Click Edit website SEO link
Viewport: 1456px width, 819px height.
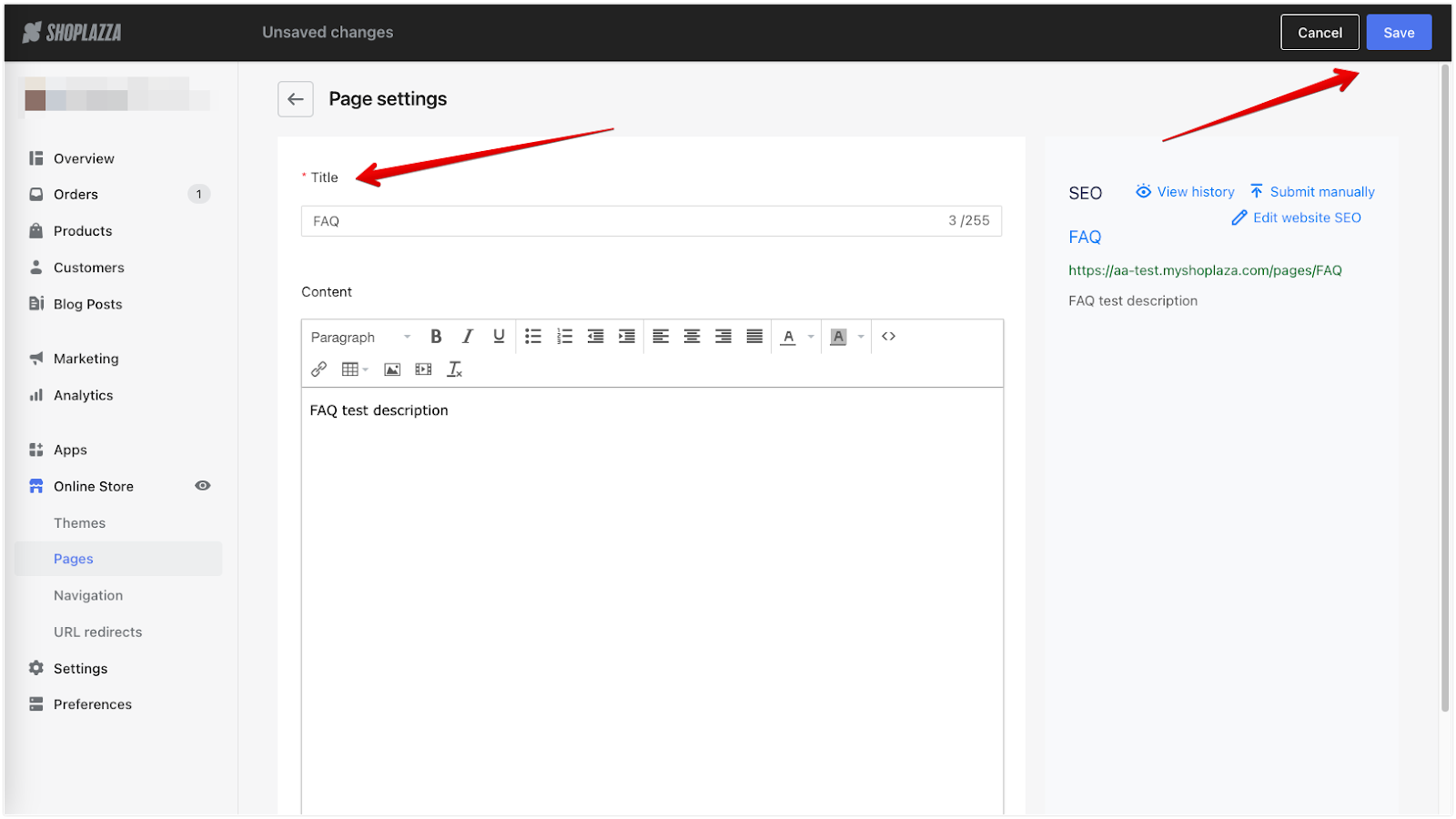[x=1296, y=217]
